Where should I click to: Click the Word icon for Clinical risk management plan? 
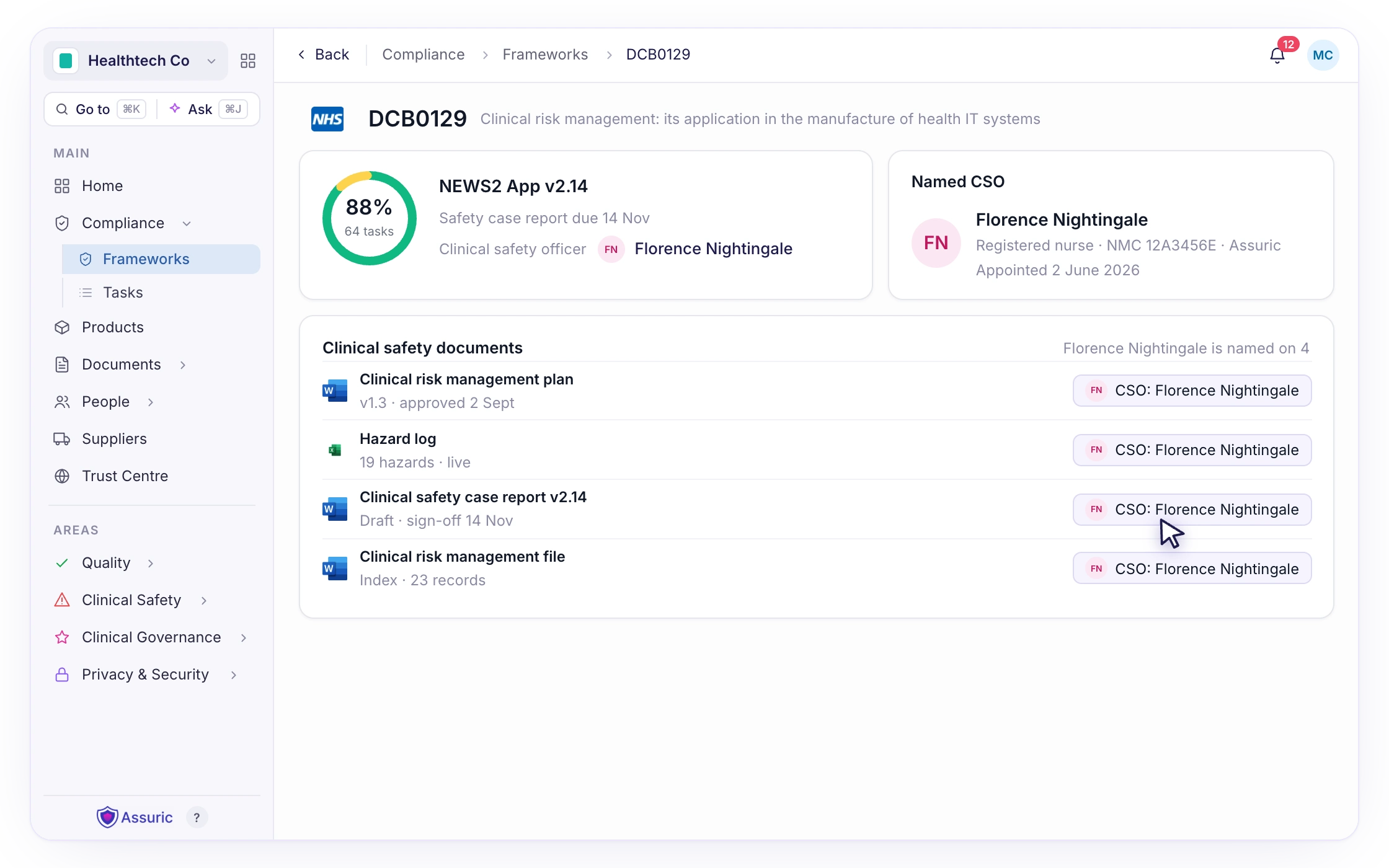coord(335,391)
